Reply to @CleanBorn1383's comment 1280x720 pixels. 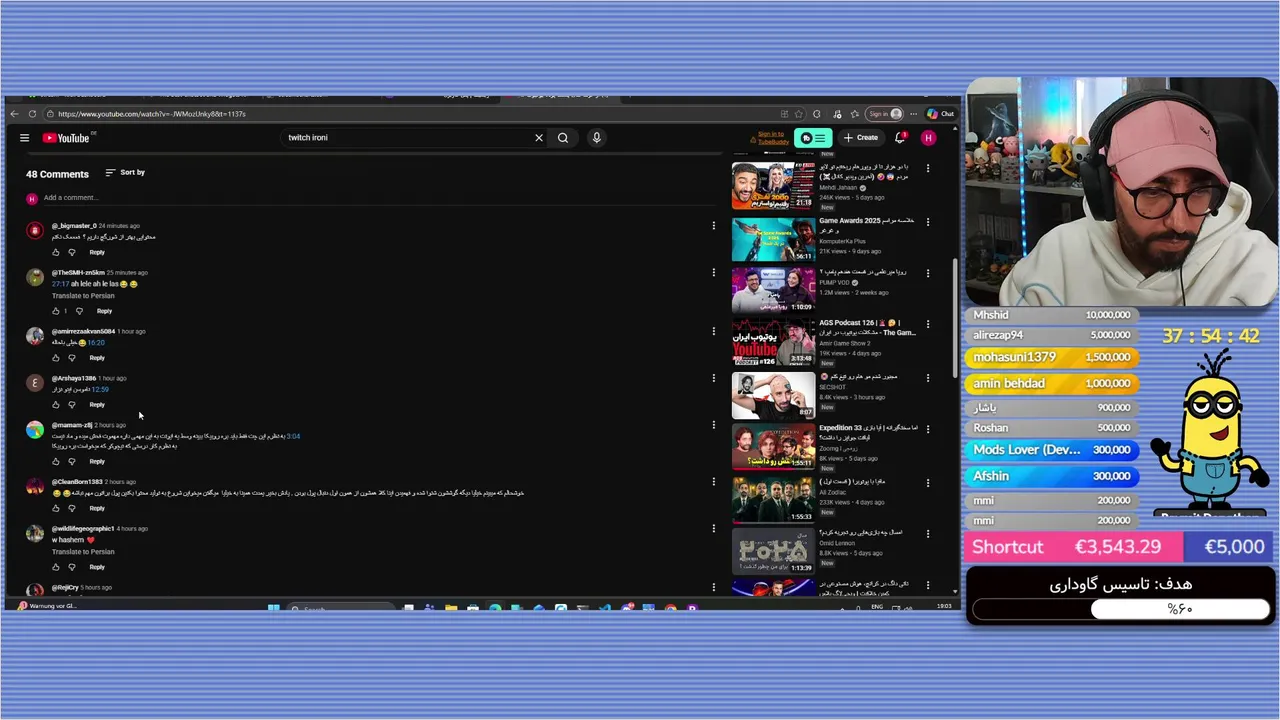click(x=97, y=508)
